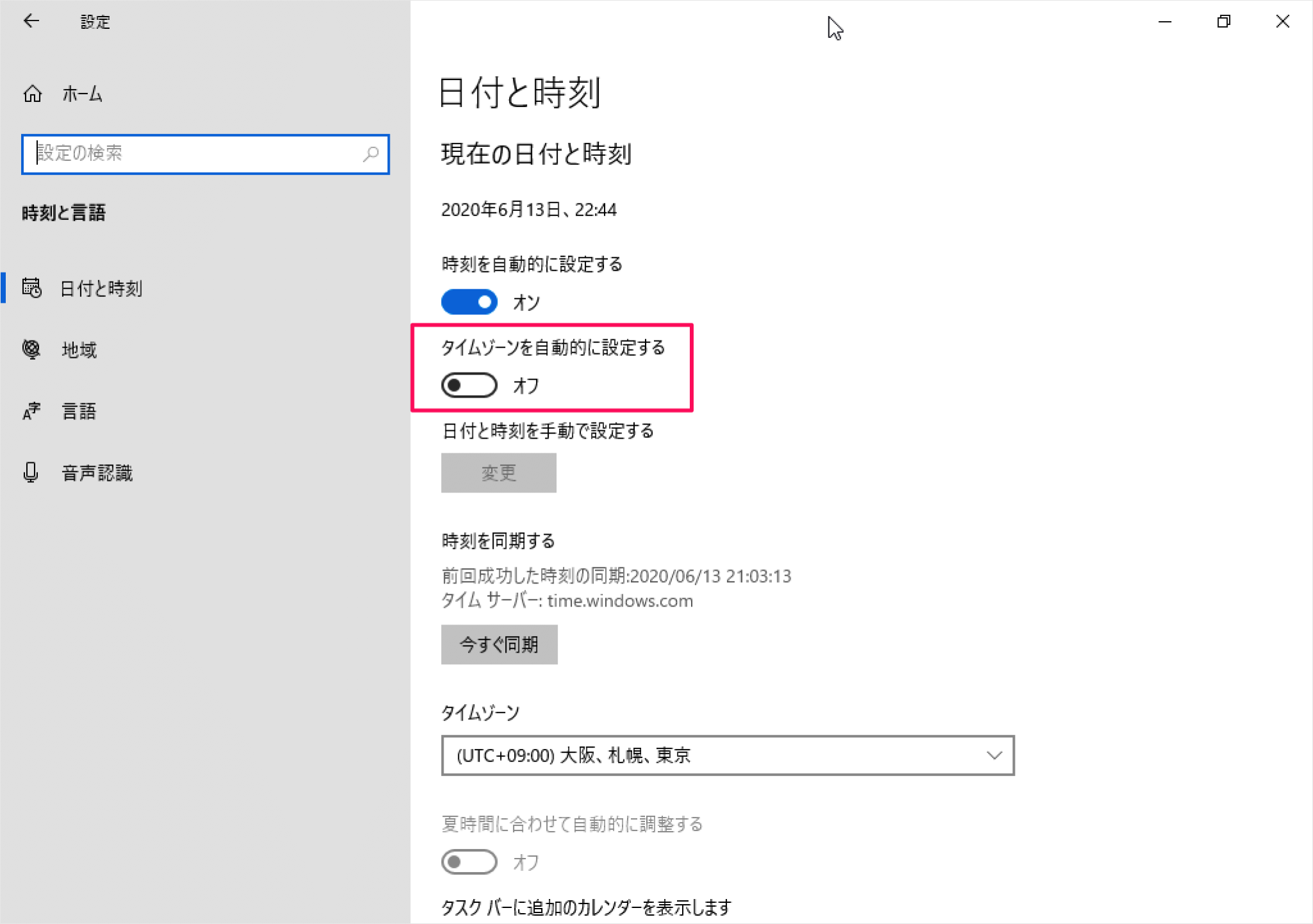Enable タイムゾーンを自動的に設定する
The height and width of the screenshot is (924, 1313).
tap(469, 385)
